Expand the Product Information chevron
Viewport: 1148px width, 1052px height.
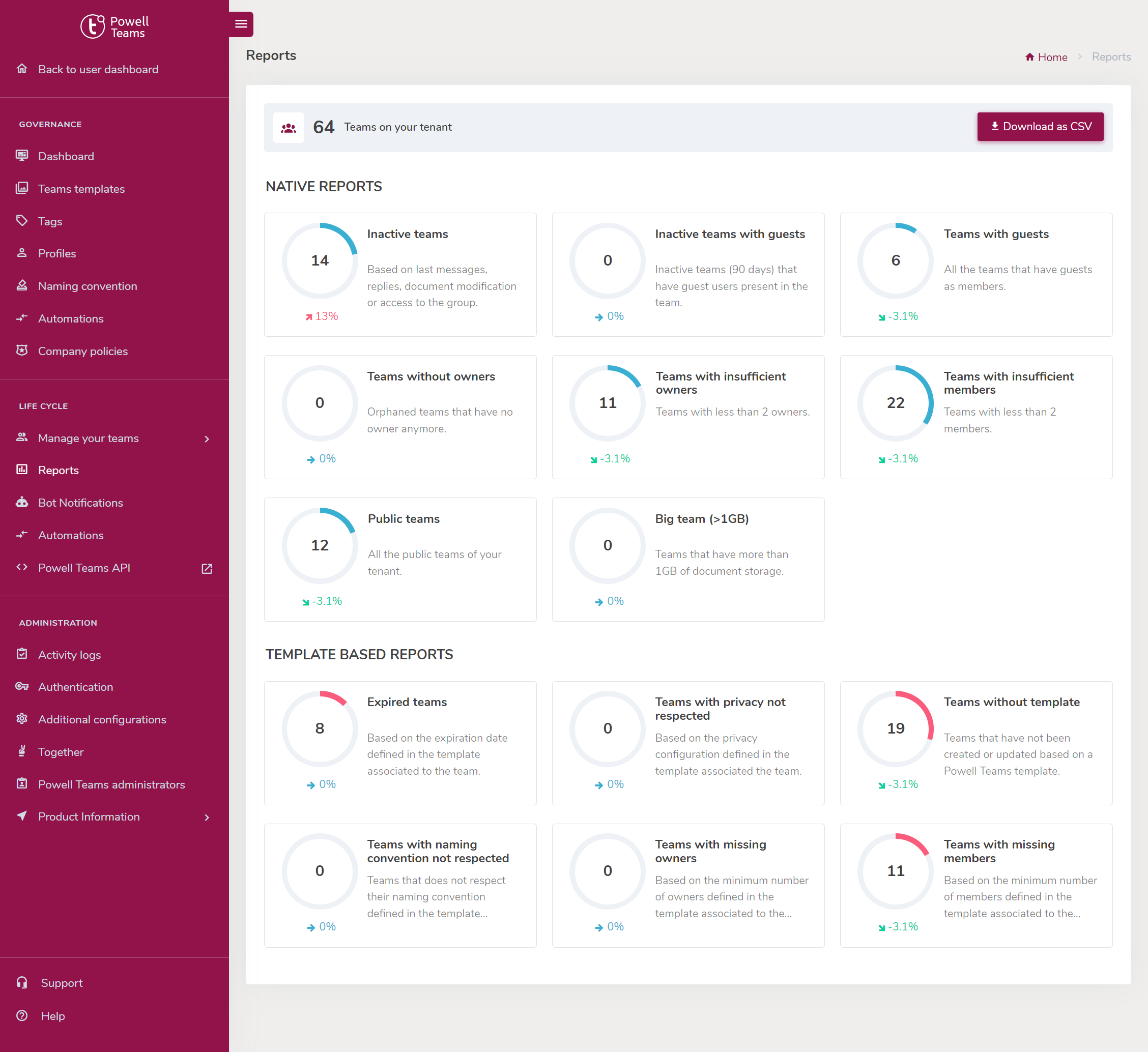(x=207, y=817)
